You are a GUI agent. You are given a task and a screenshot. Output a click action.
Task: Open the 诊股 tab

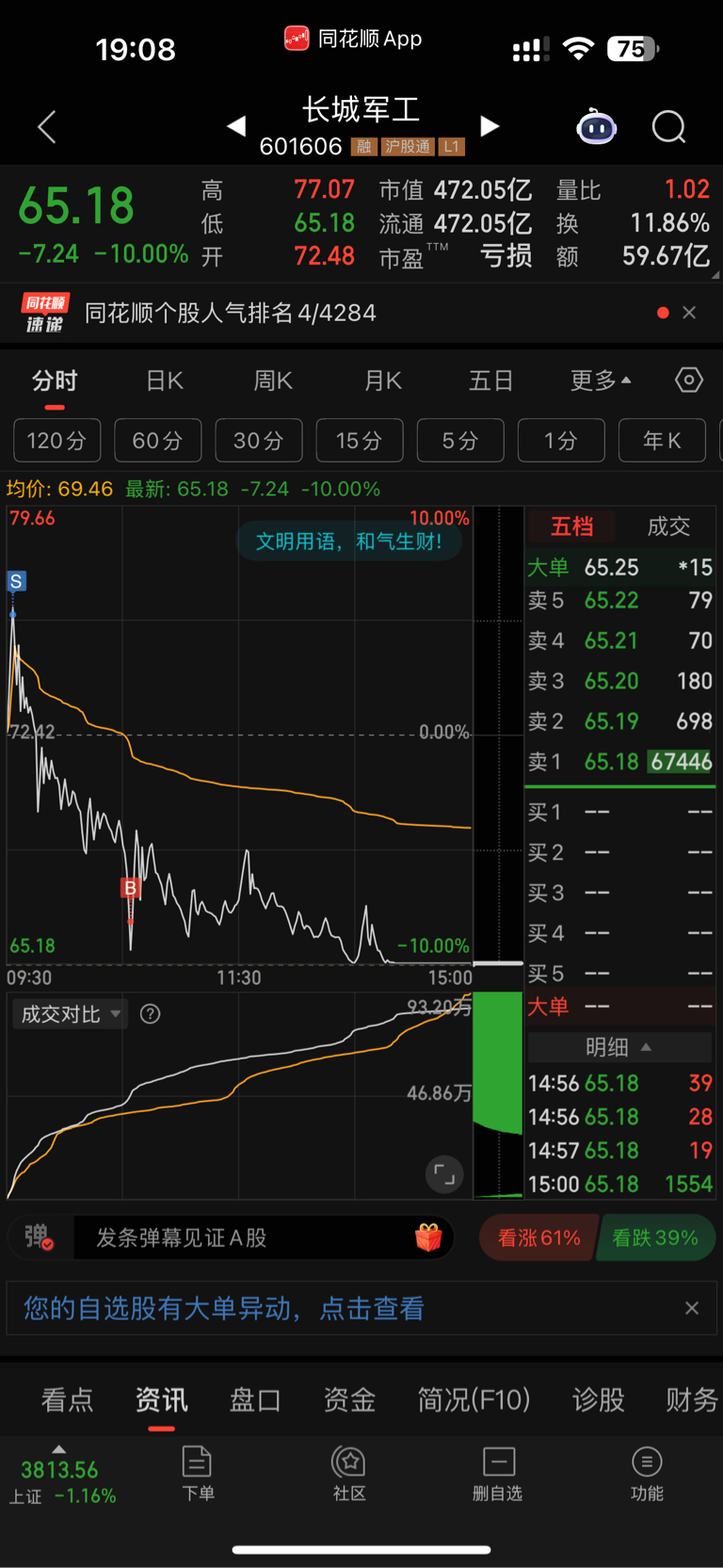coord(599,1400)
